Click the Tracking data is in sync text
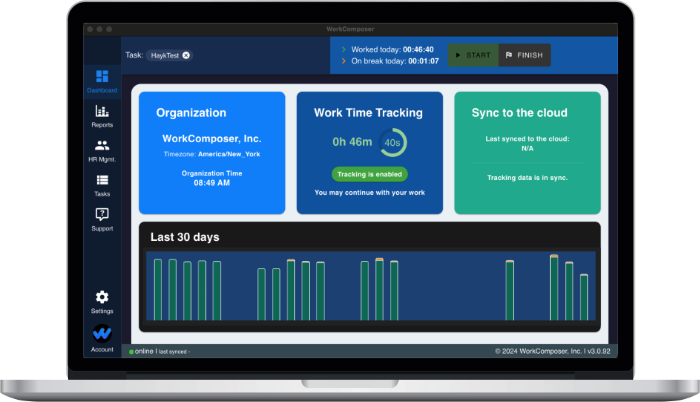Image resolution: width=700 pixels, height=402 pixels. (x=527, y=177)
